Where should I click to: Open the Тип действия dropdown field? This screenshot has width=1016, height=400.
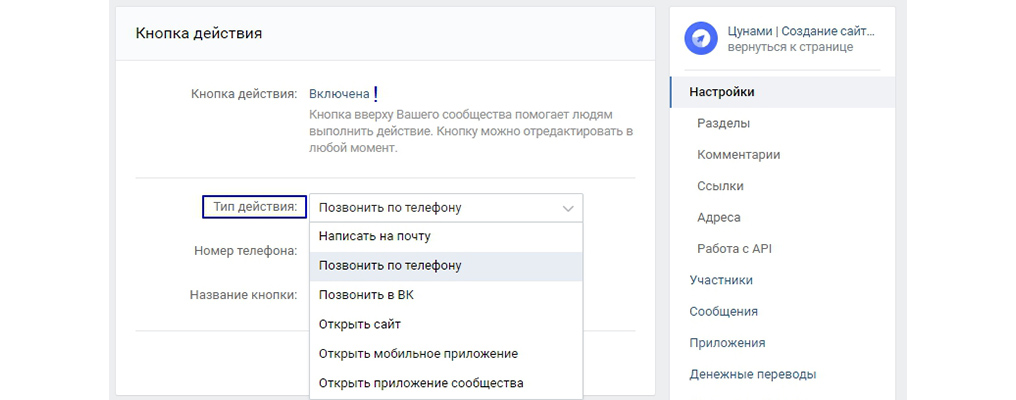coord(446,208)
